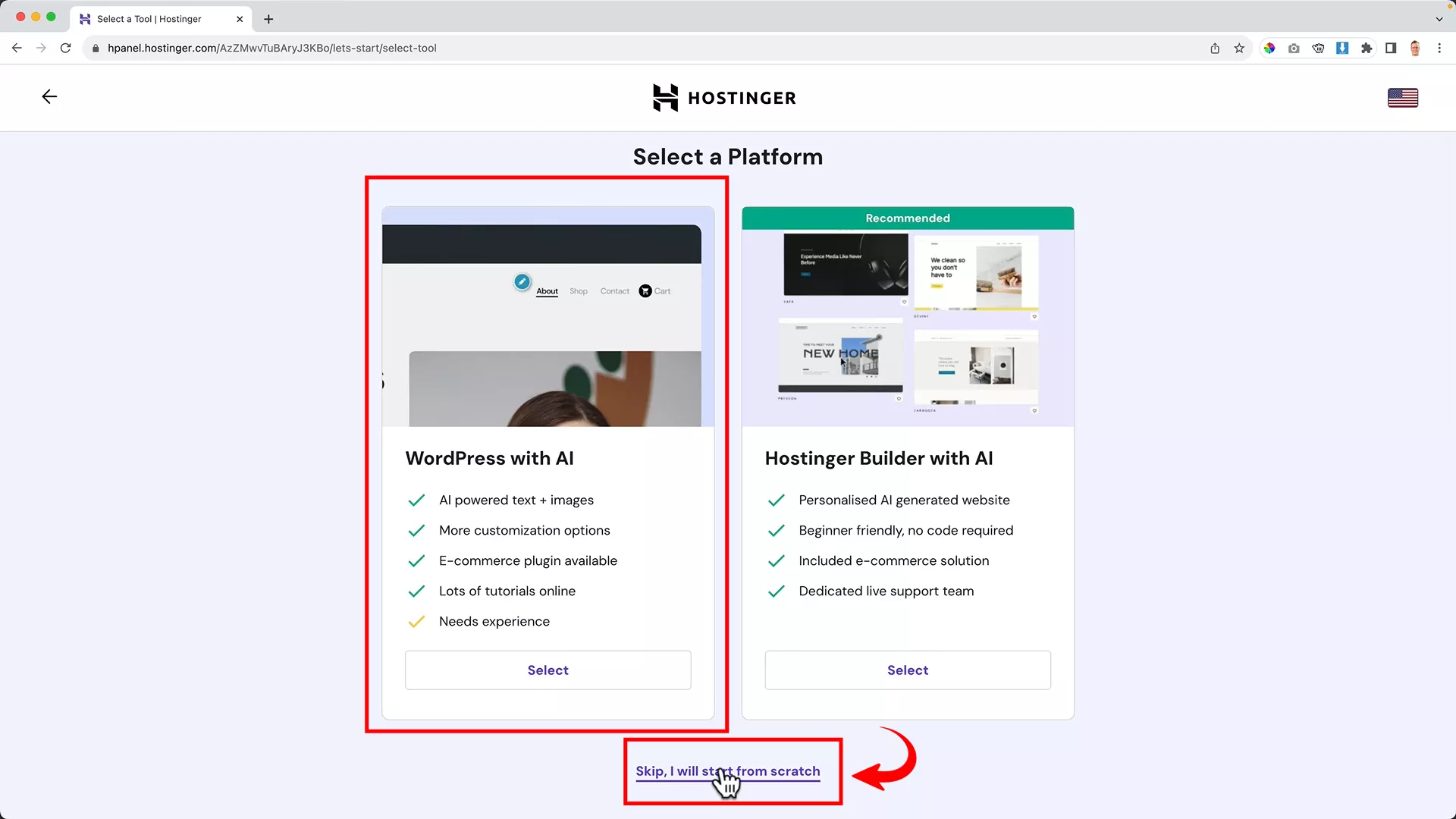Click Select under WordPress with AI

[x=548, y=670]
